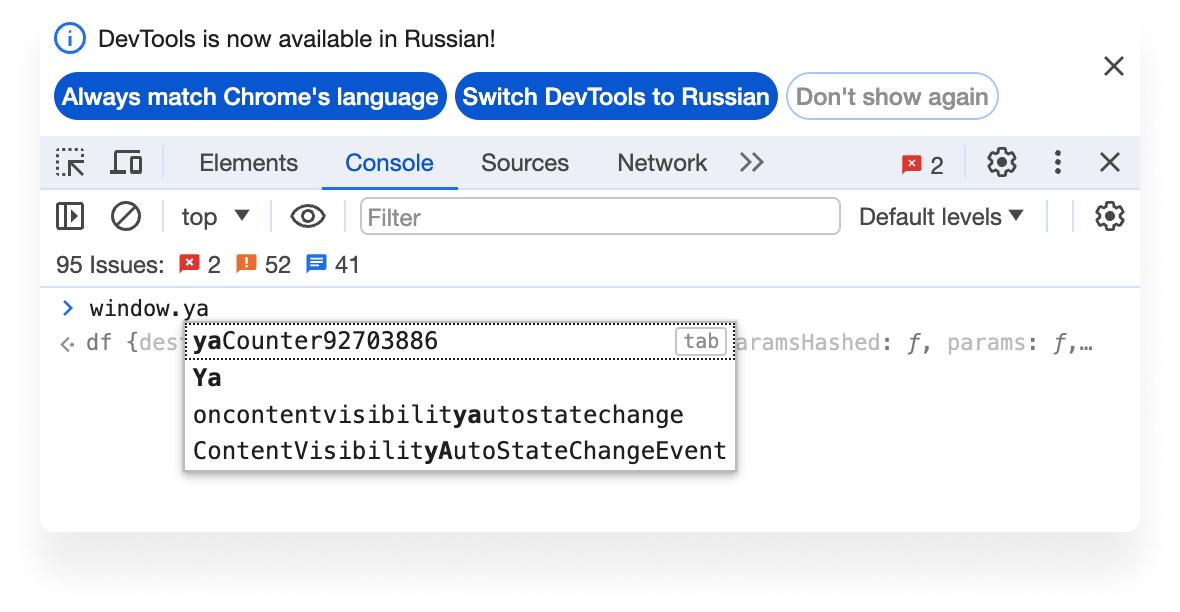Open console settings gear icon

[x=1109, y=217]
